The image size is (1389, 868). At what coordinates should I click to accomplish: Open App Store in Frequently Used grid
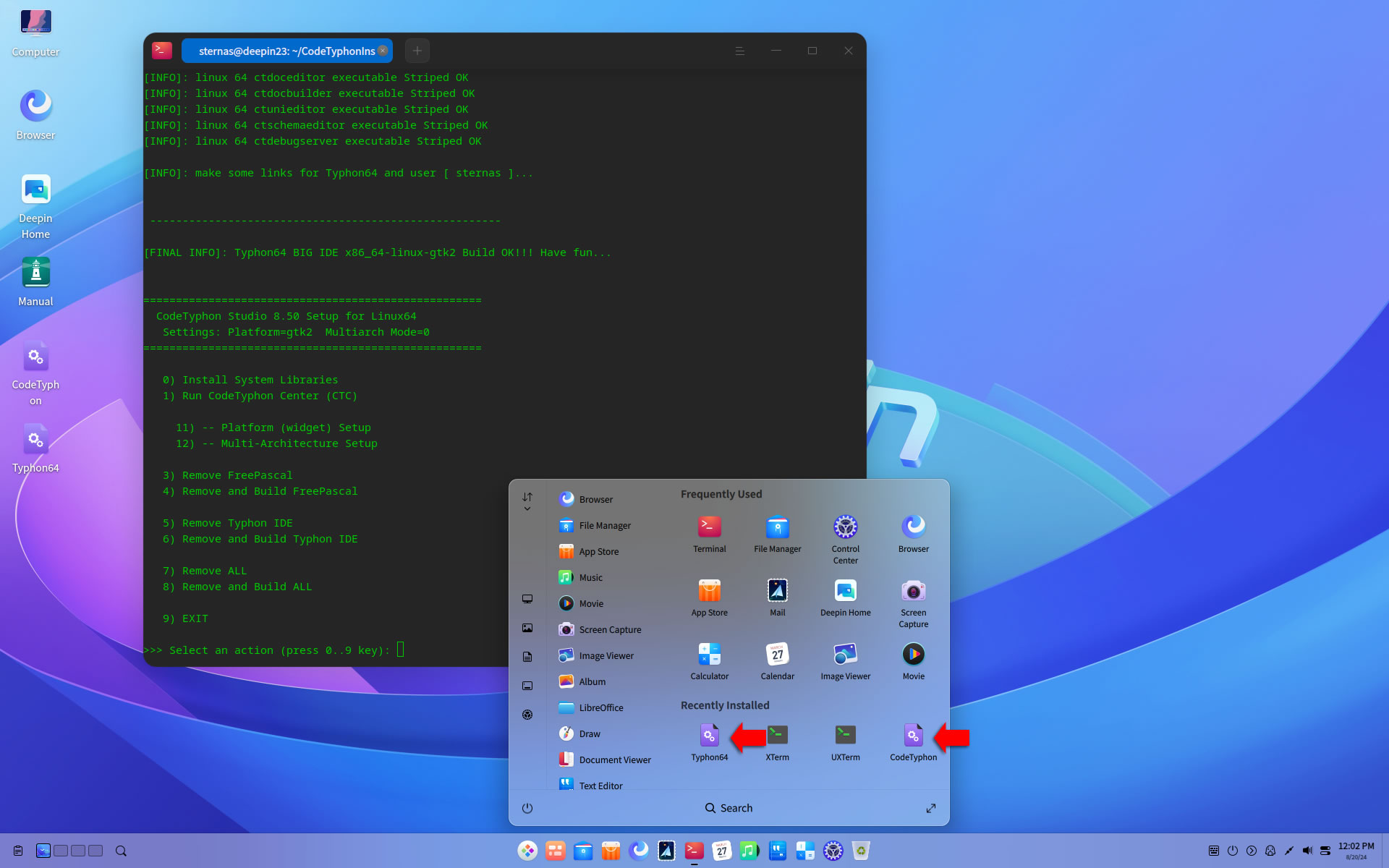click(709, 597)
